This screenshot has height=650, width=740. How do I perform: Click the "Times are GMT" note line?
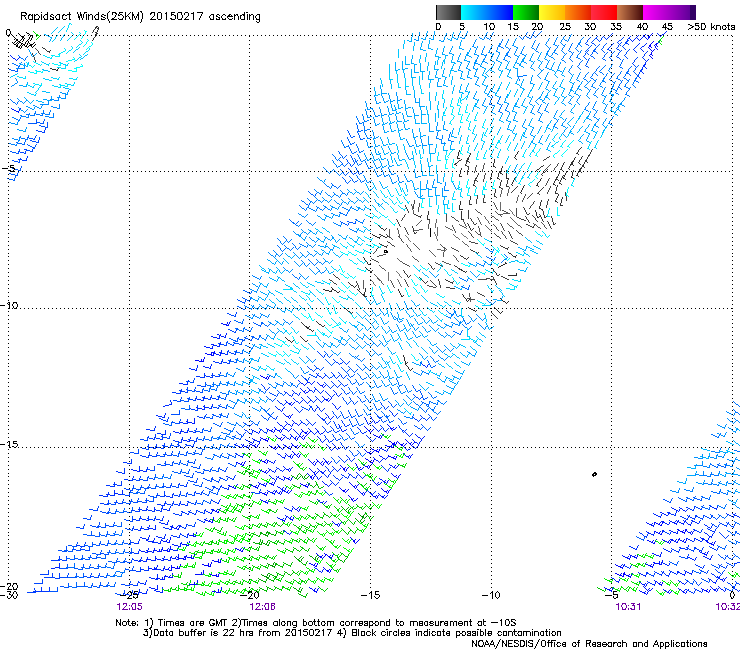[316, 623]
